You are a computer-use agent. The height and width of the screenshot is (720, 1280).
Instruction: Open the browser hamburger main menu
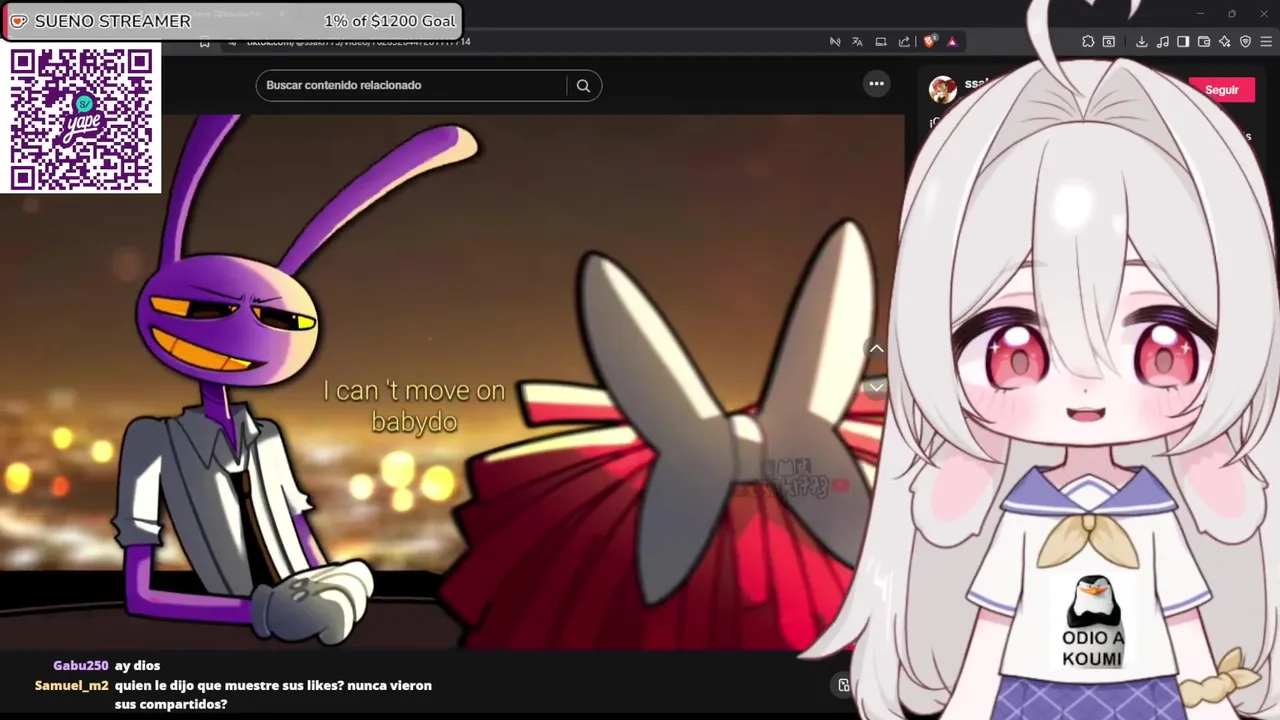pyautogui.click(x=1267, y=42)
